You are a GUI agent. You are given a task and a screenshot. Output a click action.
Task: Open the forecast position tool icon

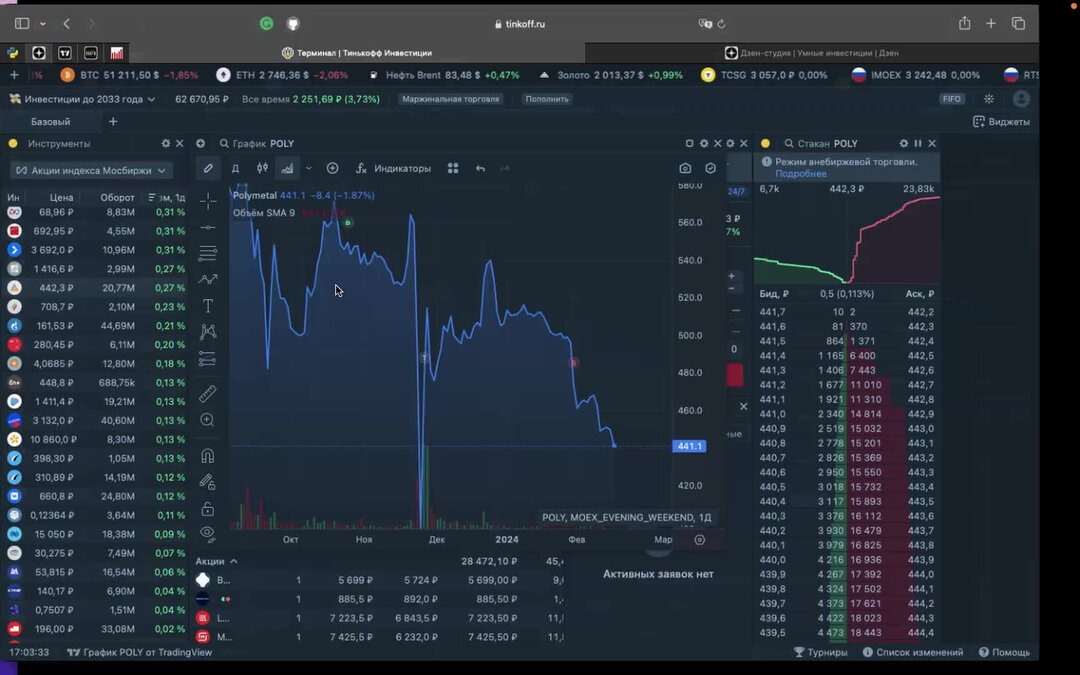point(207,359)
